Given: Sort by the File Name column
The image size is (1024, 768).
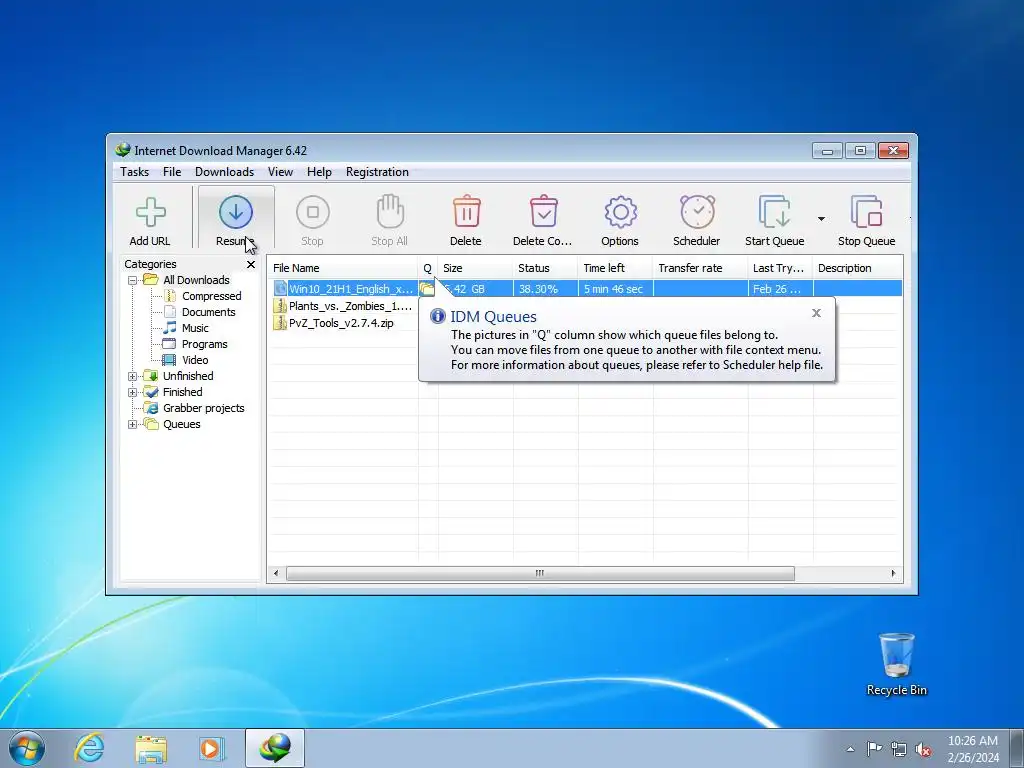Looking at the screenshot, I should point(342,268).
